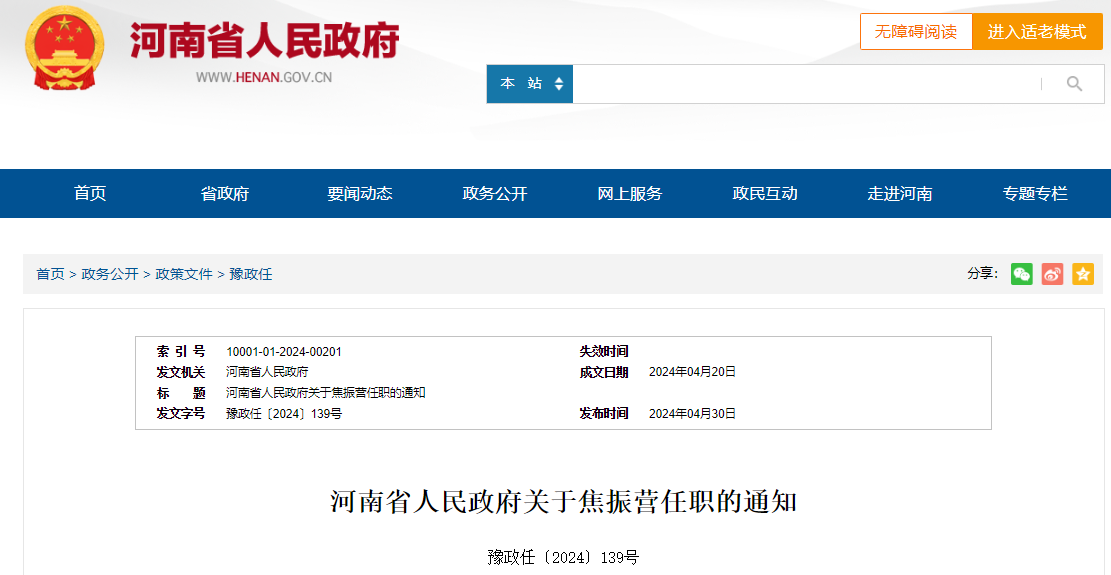This screenshot has width=1111, height=575.
Task: Click the search magnifier icon
Action: point(1074,84)
